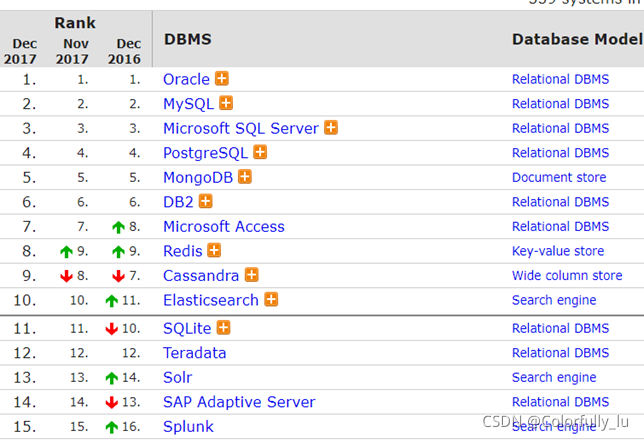Viewport: 644px width, 440px height.
Task: Click Relational DBMS in the SQLite row
Action: point(560,329)
